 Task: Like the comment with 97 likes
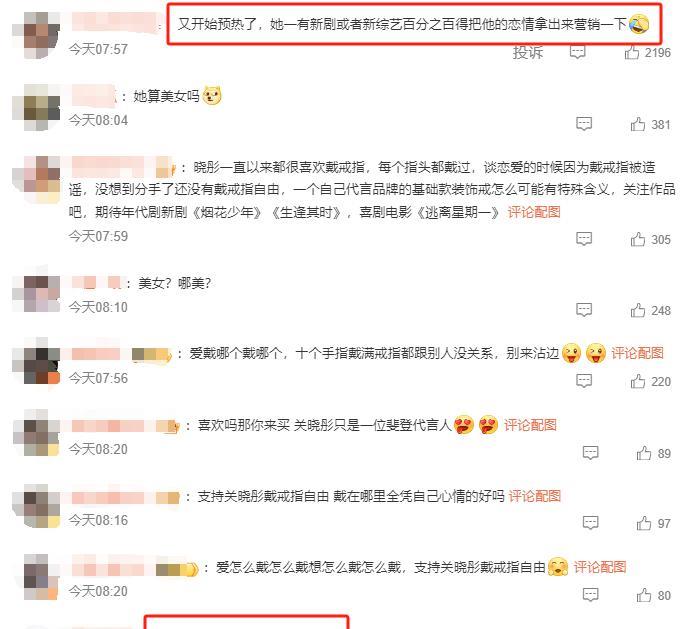point(644,523)
